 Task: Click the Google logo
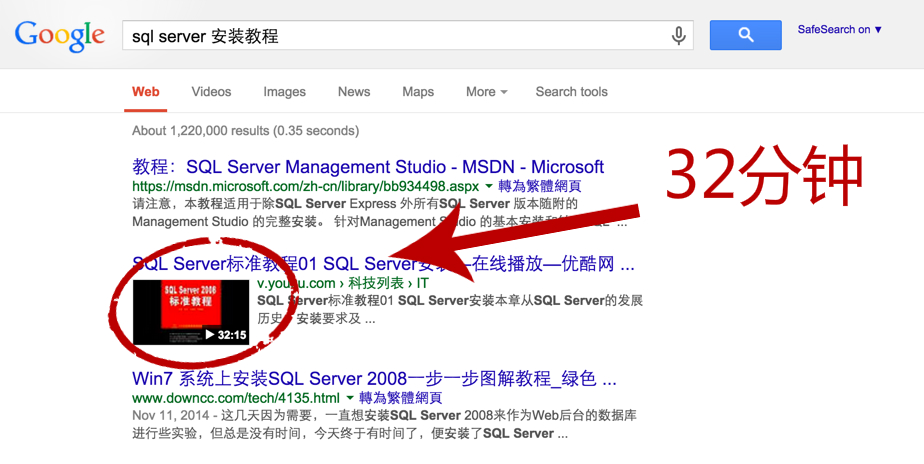click(59, 36)
